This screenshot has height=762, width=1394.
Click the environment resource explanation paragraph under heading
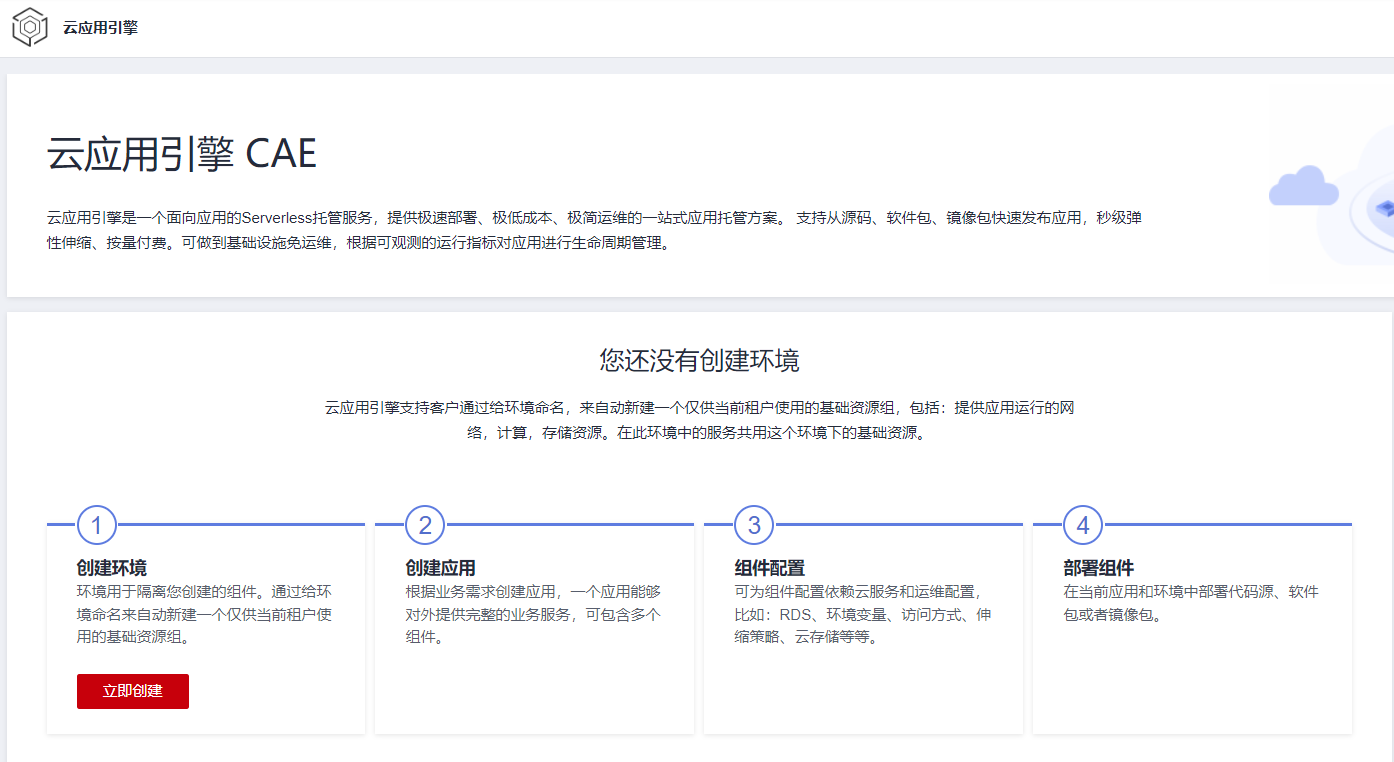[x=699, y=421]
